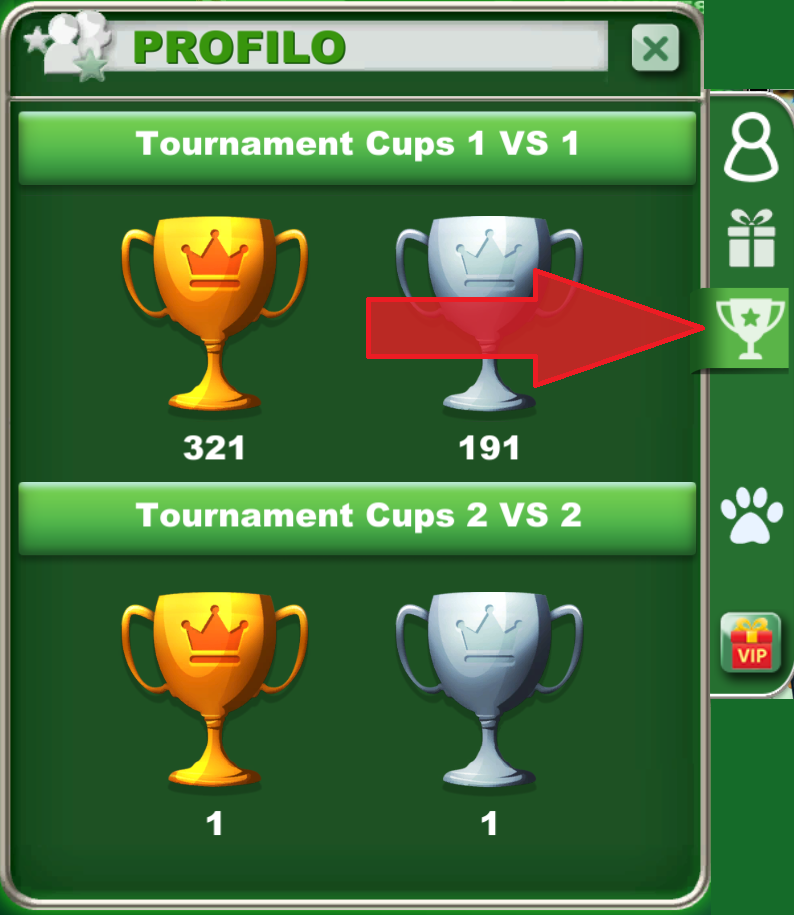Click the Tournament Cups 2 VS 2 header
The width and height of the screenshot is (794, 915).
coord(357,518)
